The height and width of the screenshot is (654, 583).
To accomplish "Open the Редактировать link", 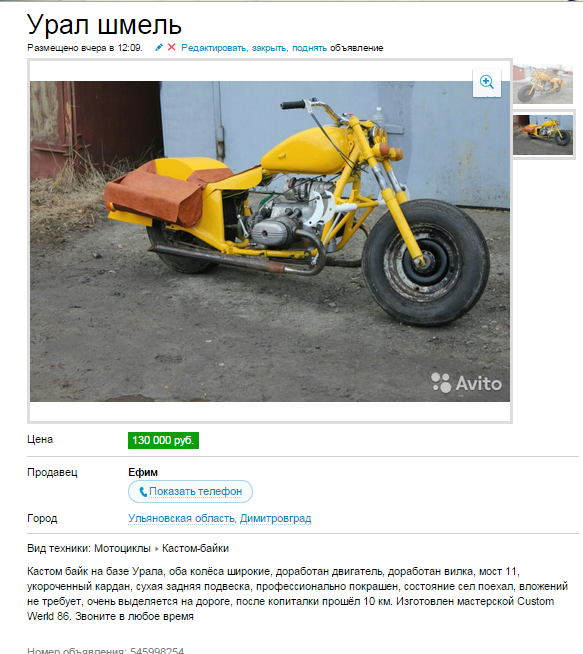I will point(214,48).
